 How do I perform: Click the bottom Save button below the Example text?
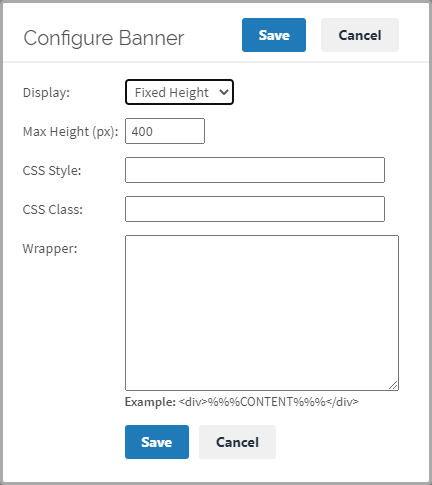157,442
